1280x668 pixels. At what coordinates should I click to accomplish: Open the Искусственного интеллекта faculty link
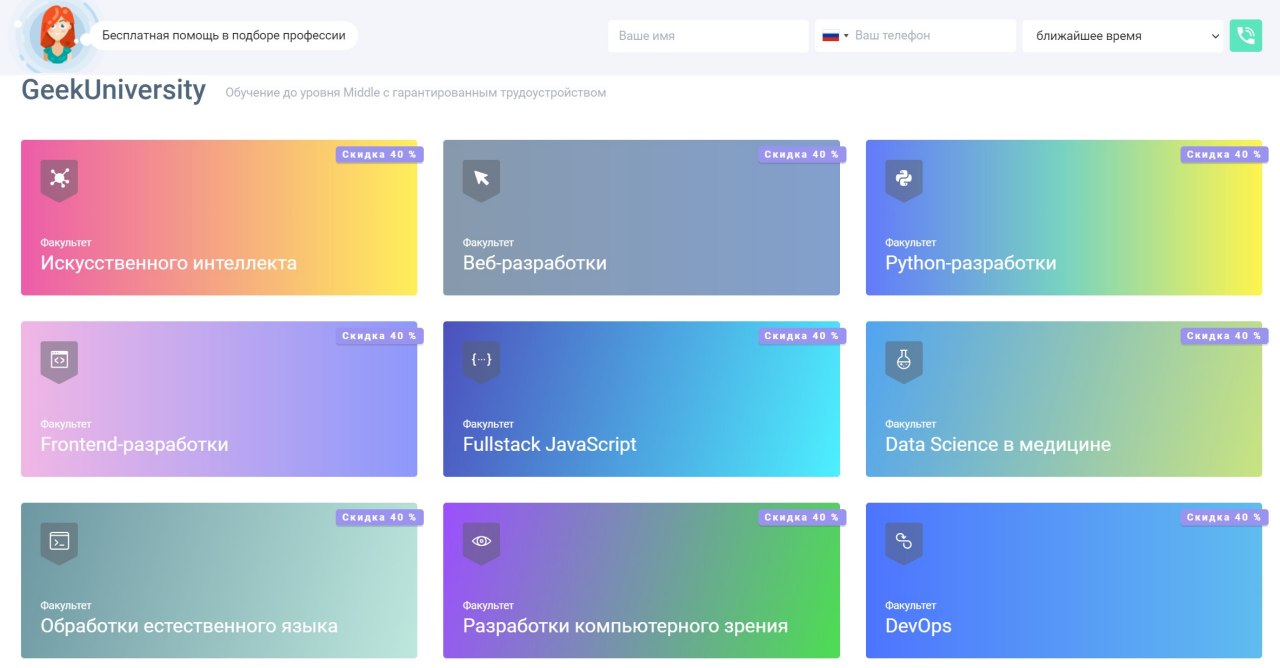(x=219, y=218)
